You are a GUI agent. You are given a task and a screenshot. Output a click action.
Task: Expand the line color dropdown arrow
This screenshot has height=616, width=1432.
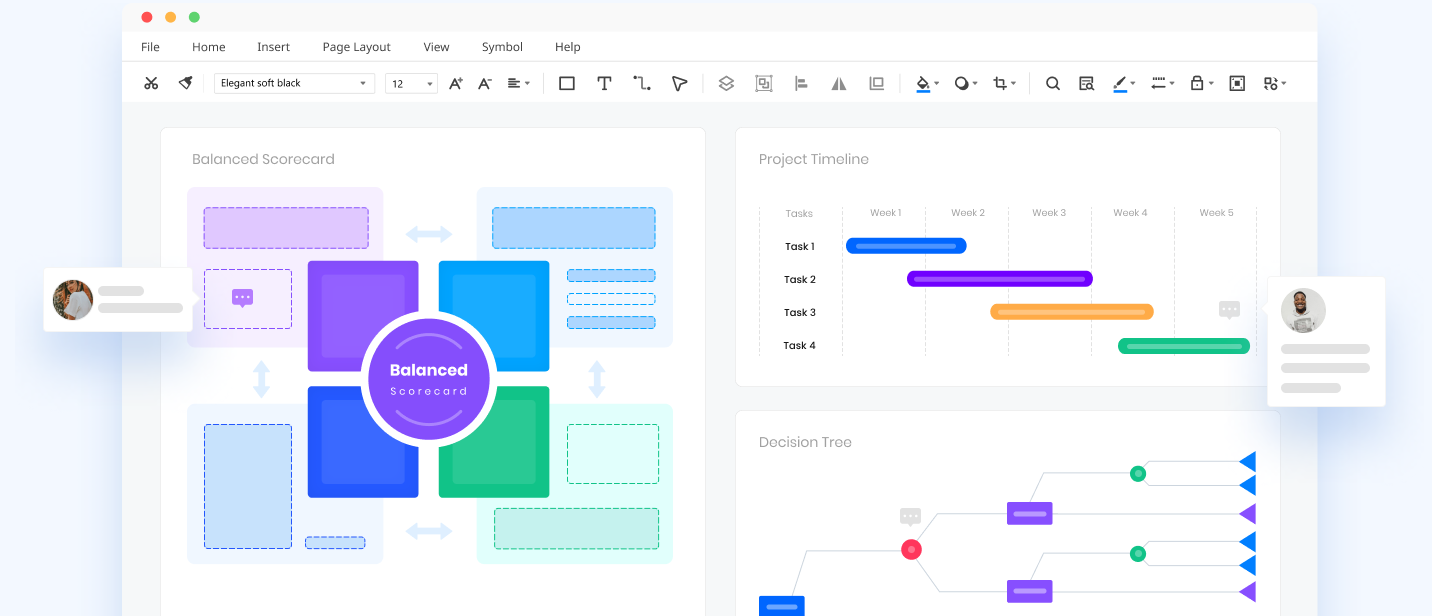(1133, 84)
